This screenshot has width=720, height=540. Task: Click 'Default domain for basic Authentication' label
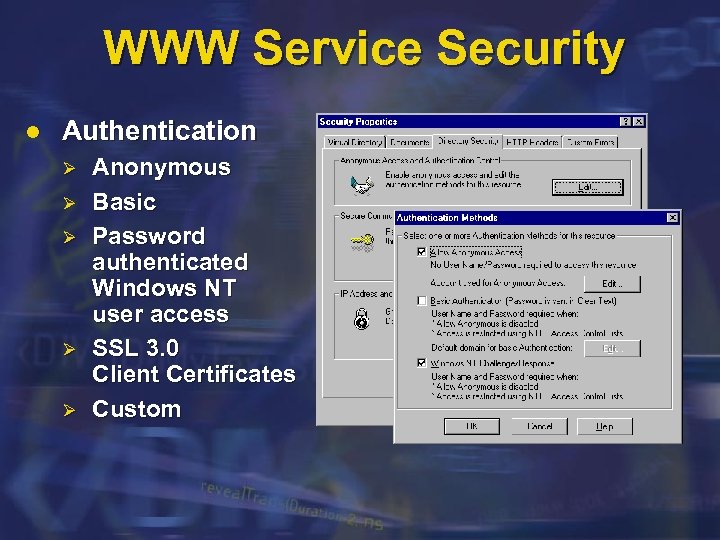click(502, 348)
